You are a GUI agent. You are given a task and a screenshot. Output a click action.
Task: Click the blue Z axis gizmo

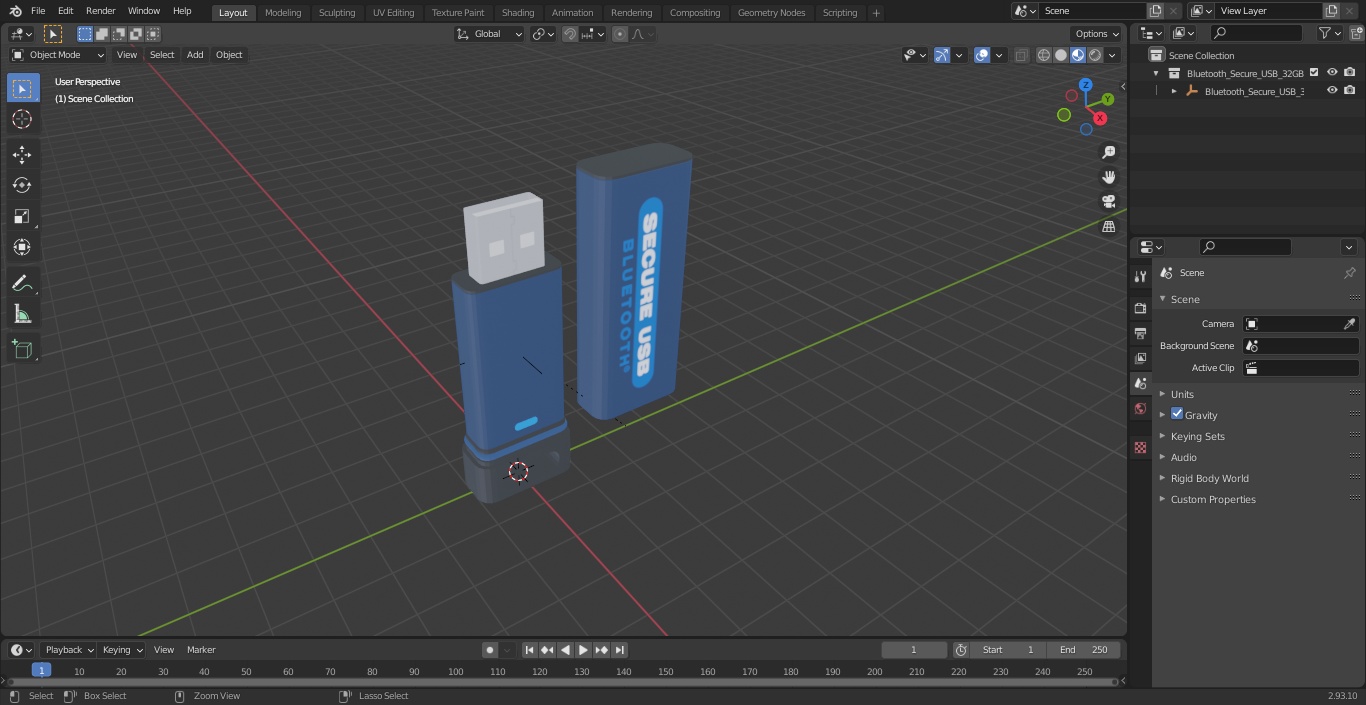click(x=1085, y=85)
